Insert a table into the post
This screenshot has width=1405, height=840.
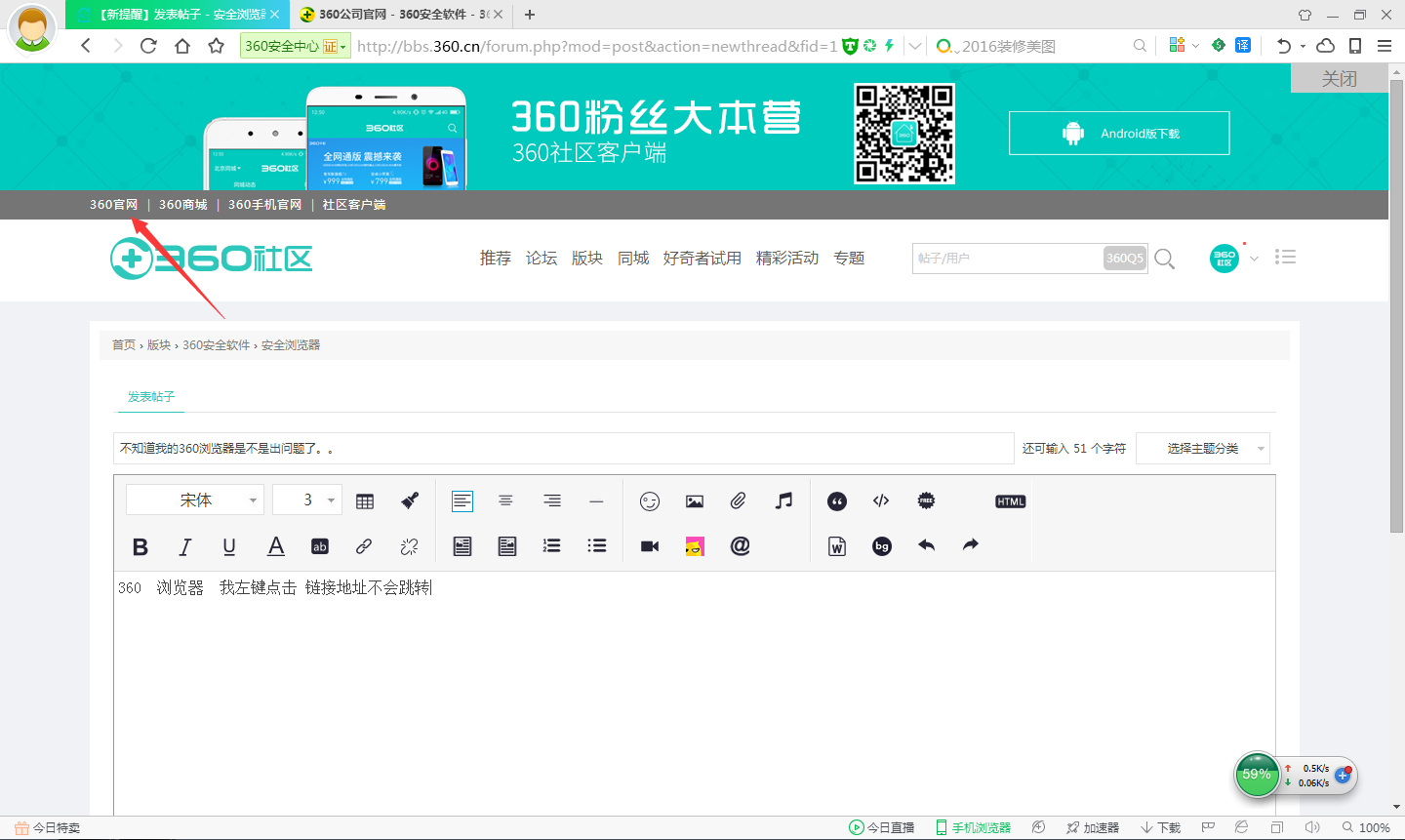pyautogui.click(x=365, y=501)
